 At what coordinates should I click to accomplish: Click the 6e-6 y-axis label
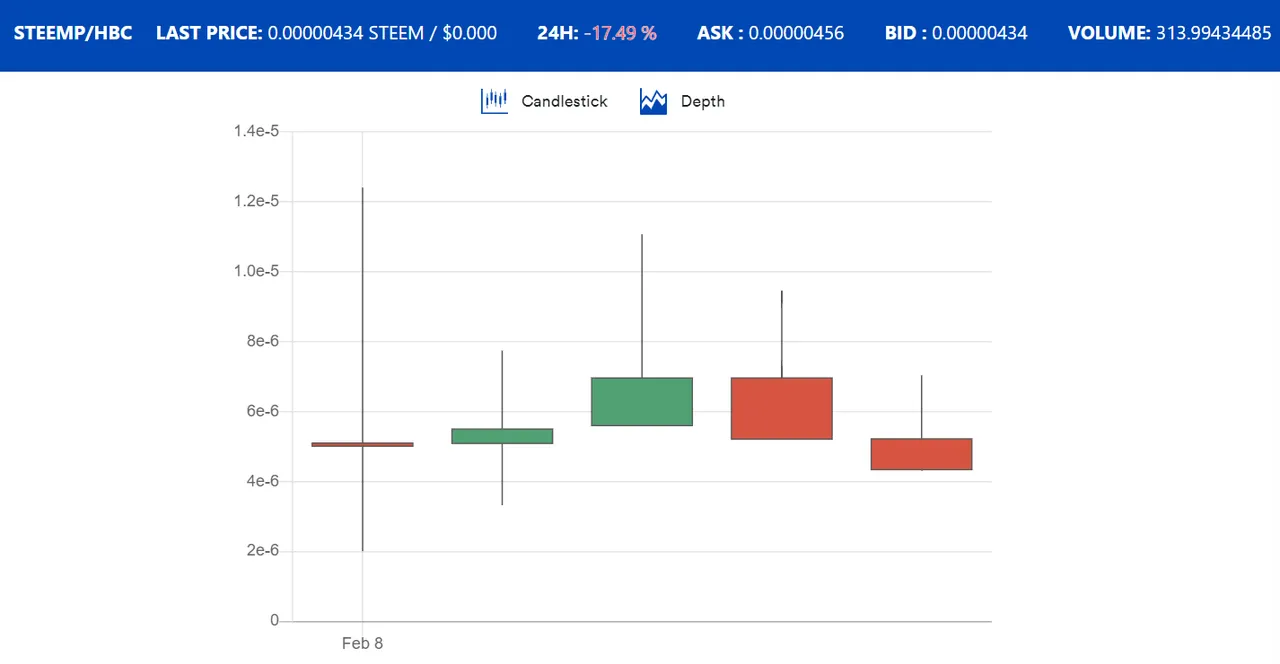tap(261, 411)
